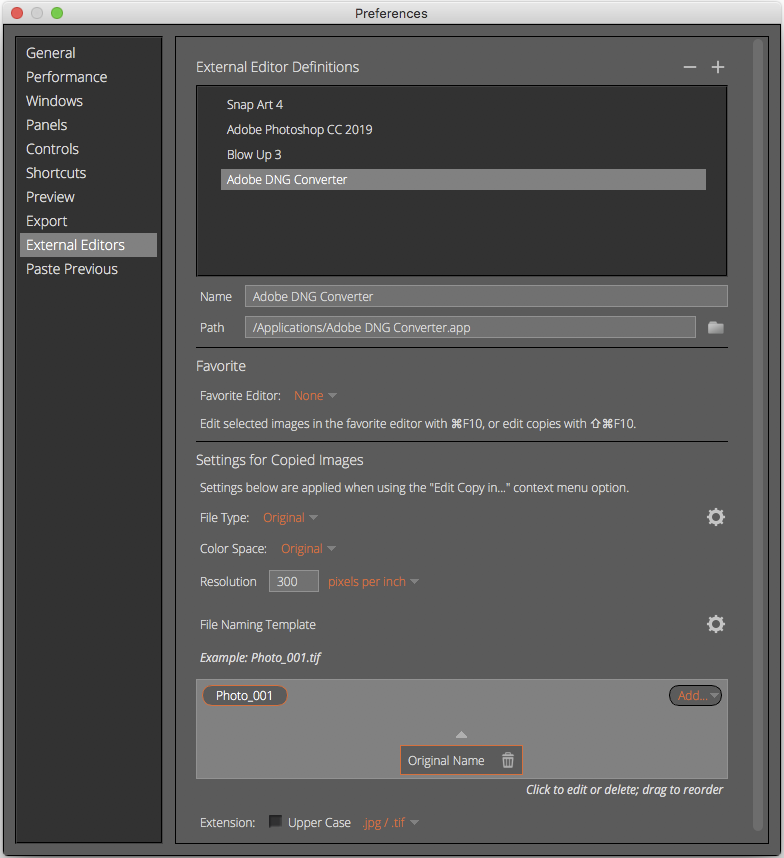Open the File Naming Template gear menu
784x858 pixels.
coord(716,624)
